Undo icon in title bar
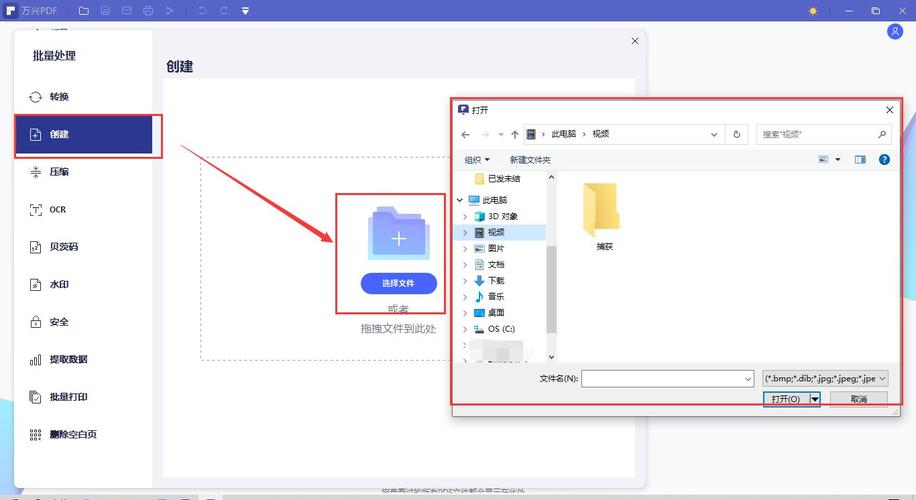Image resolution: width=916 pixels, height=500 pixels. tap(202, 11)
